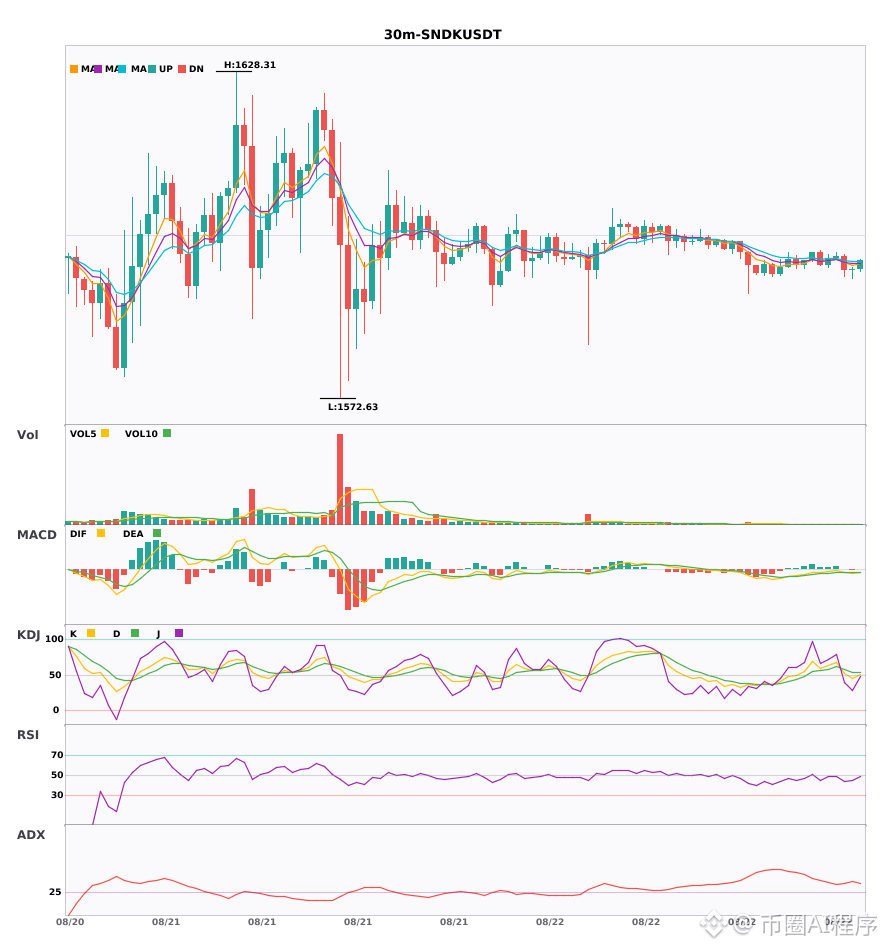
Task: Click the cyan MA legend swatch
Action: (122, 69)
